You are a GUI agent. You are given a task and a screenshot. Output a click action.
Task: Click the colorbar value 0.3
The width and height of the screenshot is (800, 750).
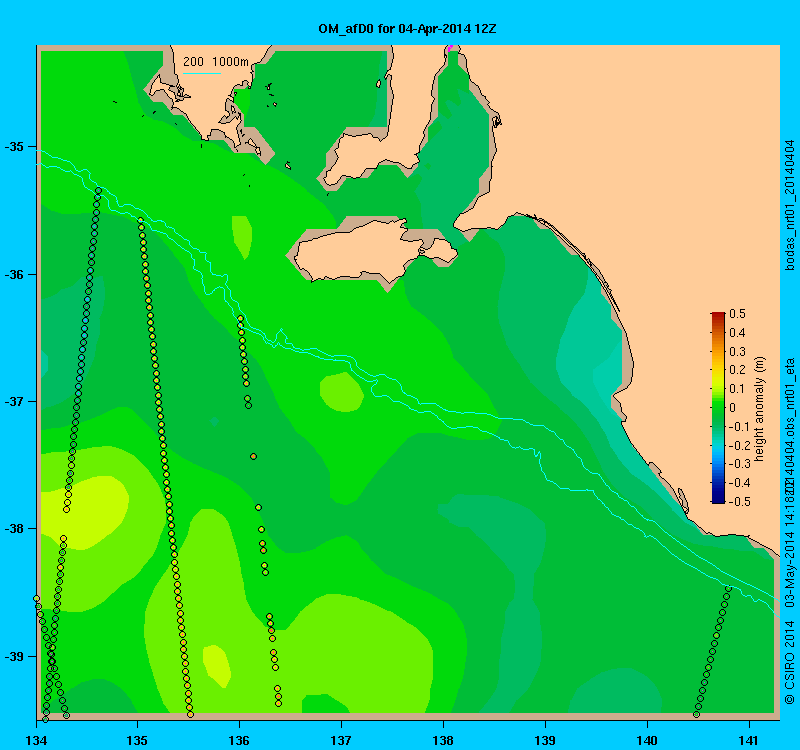click(x=737, y=352)
